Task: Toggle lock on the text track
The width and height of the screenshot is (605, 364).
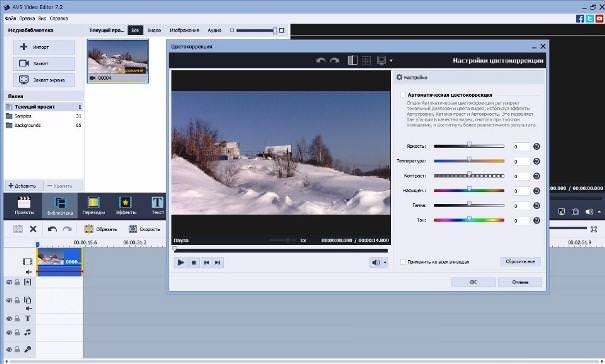Action: [17, 318]
